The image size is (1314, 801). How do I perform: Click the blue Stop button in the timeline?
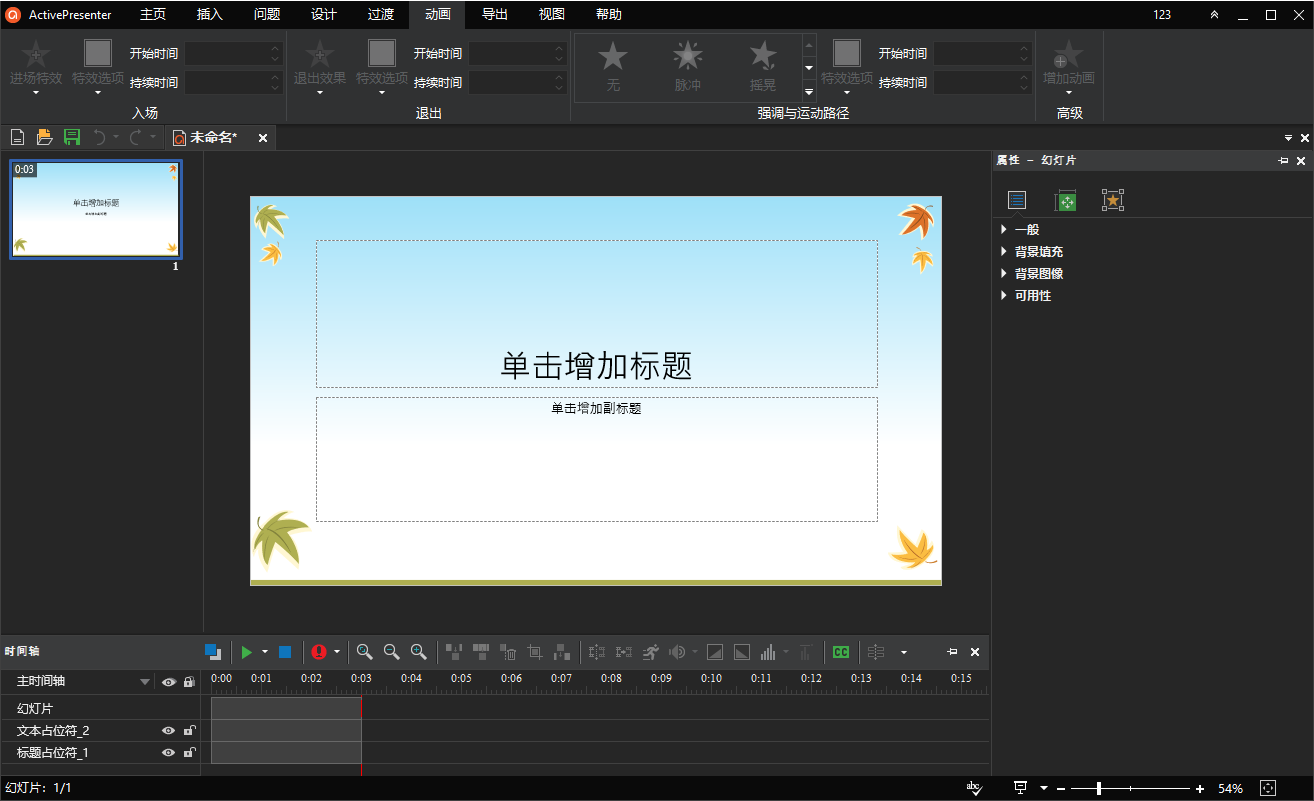coord(285,652)
